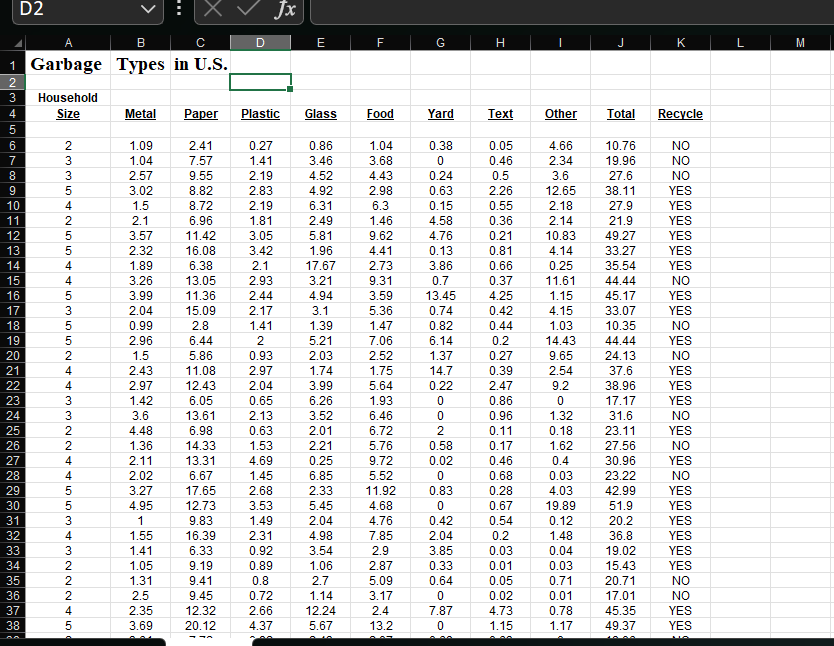Click the Select All corner button above row 1

[x=20, y=42]
